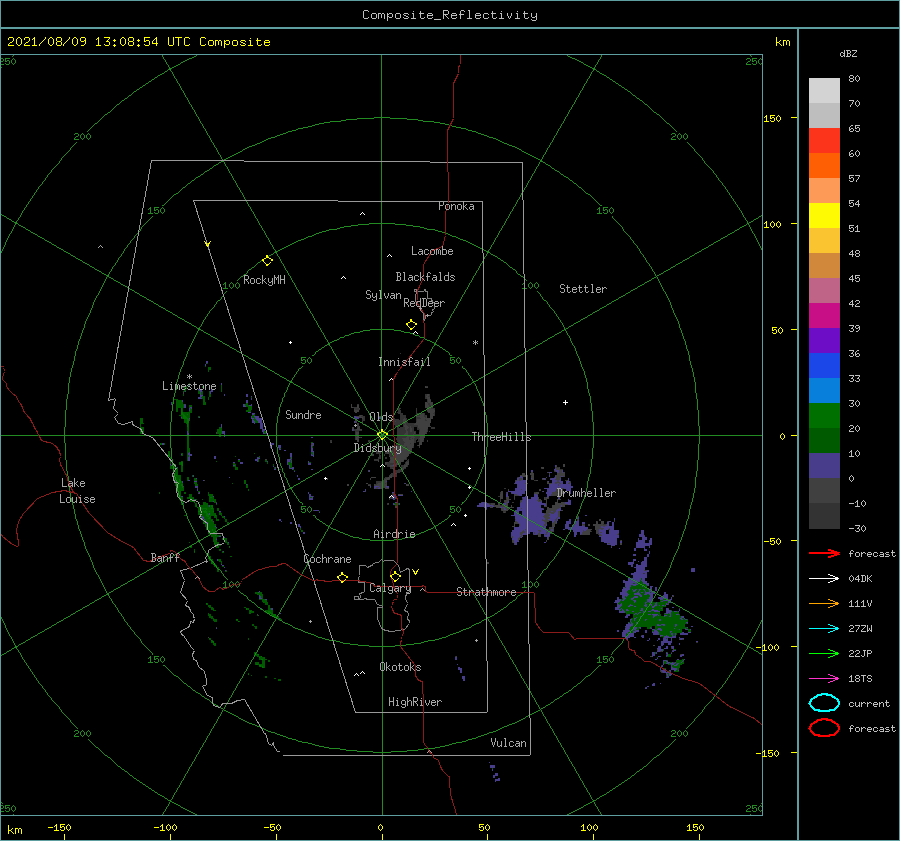Image resolution: width=900 pixels, height=841 pixels.
Task: Pick the 30 dBZ light blue swatch
Action: tap(824, 390)
